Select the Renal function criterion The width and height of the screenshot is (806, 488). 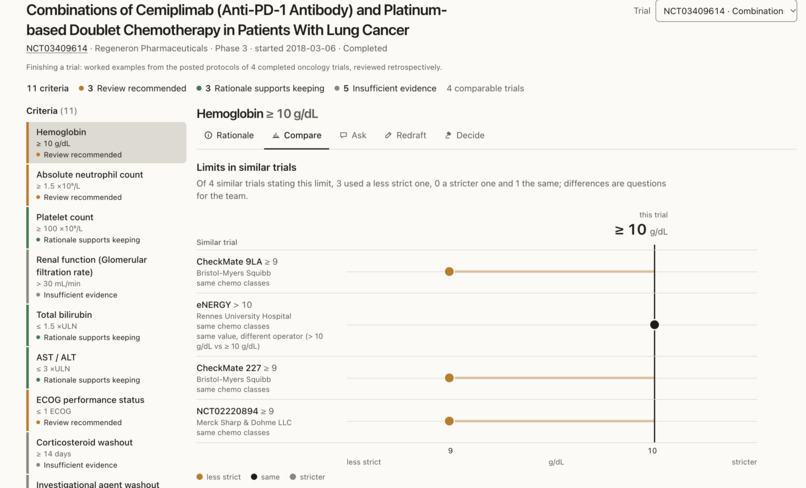[106, 277]
